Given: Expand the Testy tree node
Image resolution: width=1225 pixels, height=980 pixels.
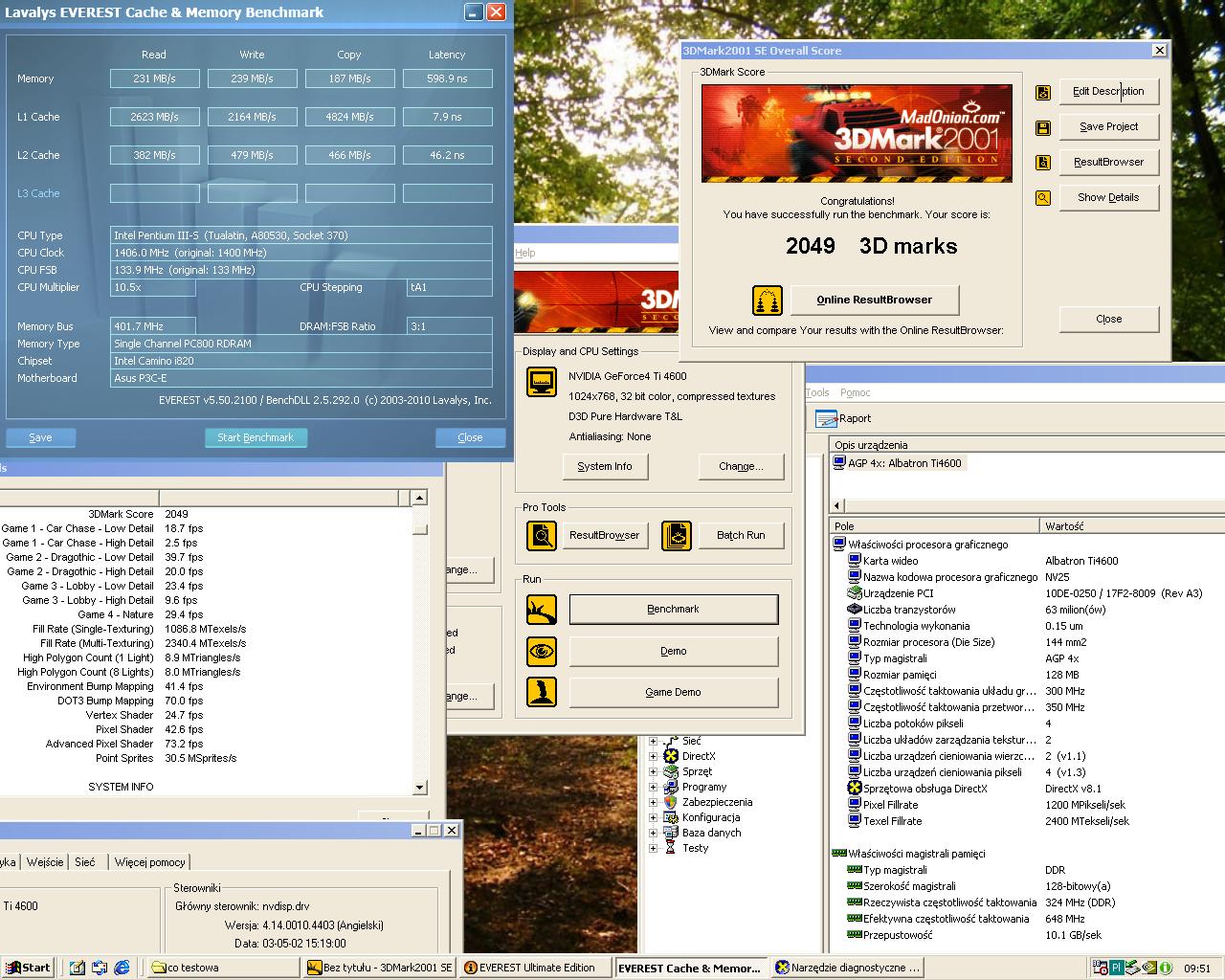Looking at the screenshot, I should (x=654, y=848).
